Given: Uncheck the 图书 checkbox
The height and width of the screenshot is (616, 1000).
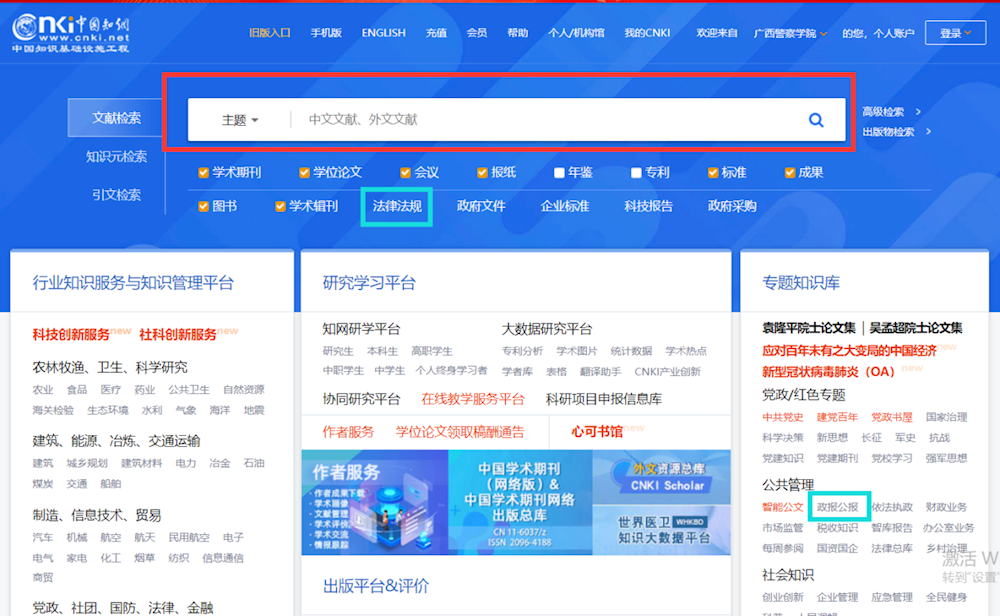Looking at the screenshot, I should tap(204, 207).
